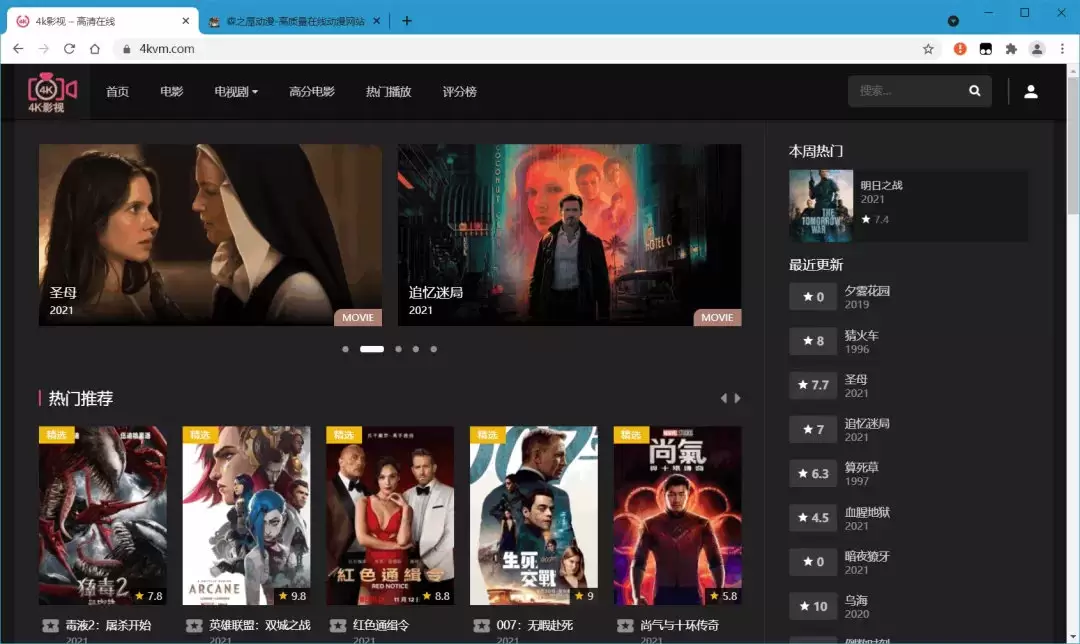
Task: Select first carousel dot
Action: click(x=345, y=349)
